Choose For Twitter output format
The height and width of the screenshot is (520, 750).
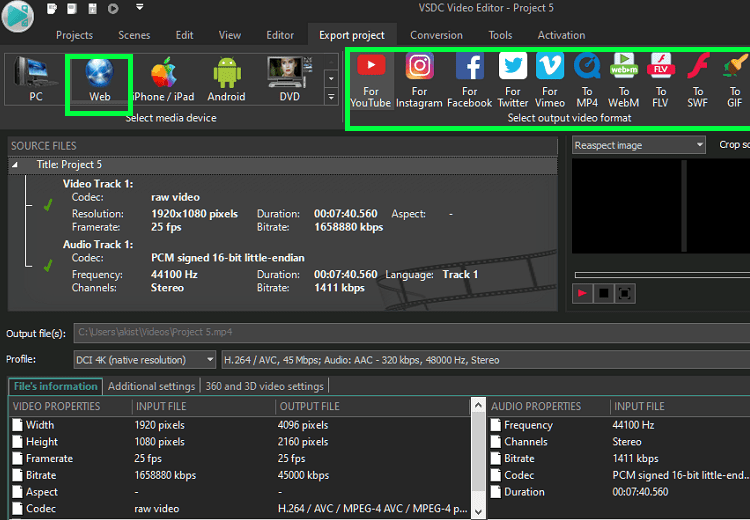tap(513, 81)
